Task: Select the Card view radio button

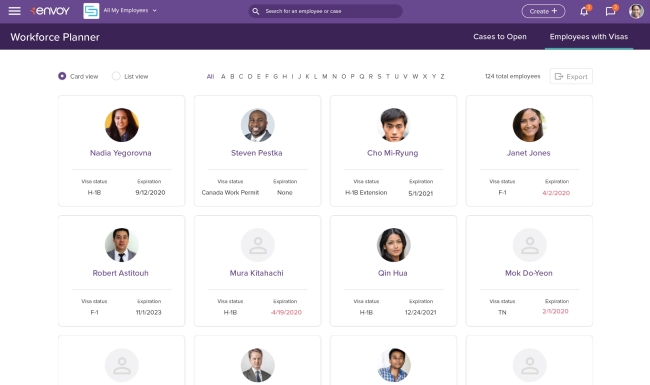Action: [62, 76]
